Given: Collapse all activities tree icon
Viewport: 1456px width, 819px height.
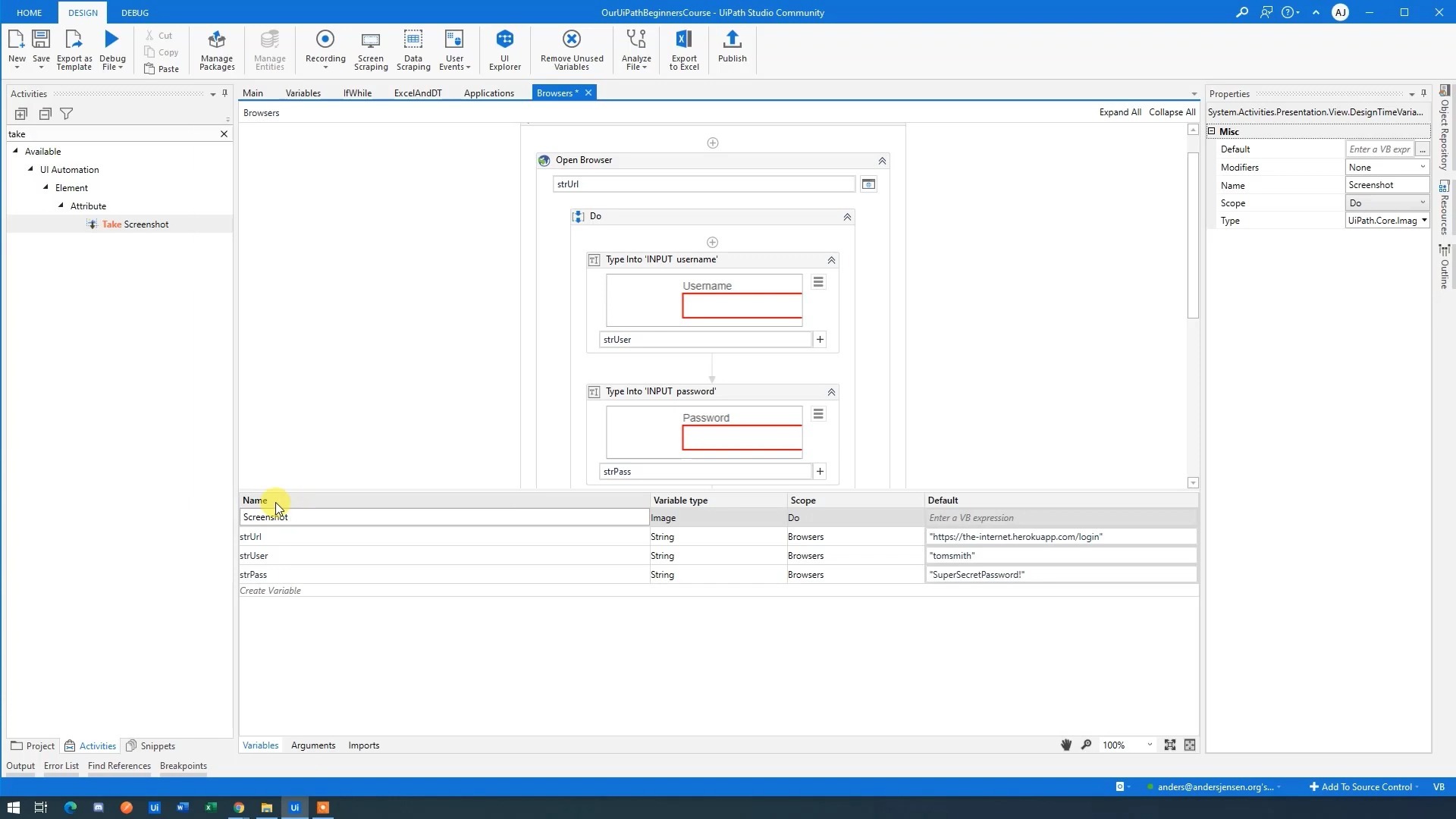Looking at the screenshot, I should 45,114.
